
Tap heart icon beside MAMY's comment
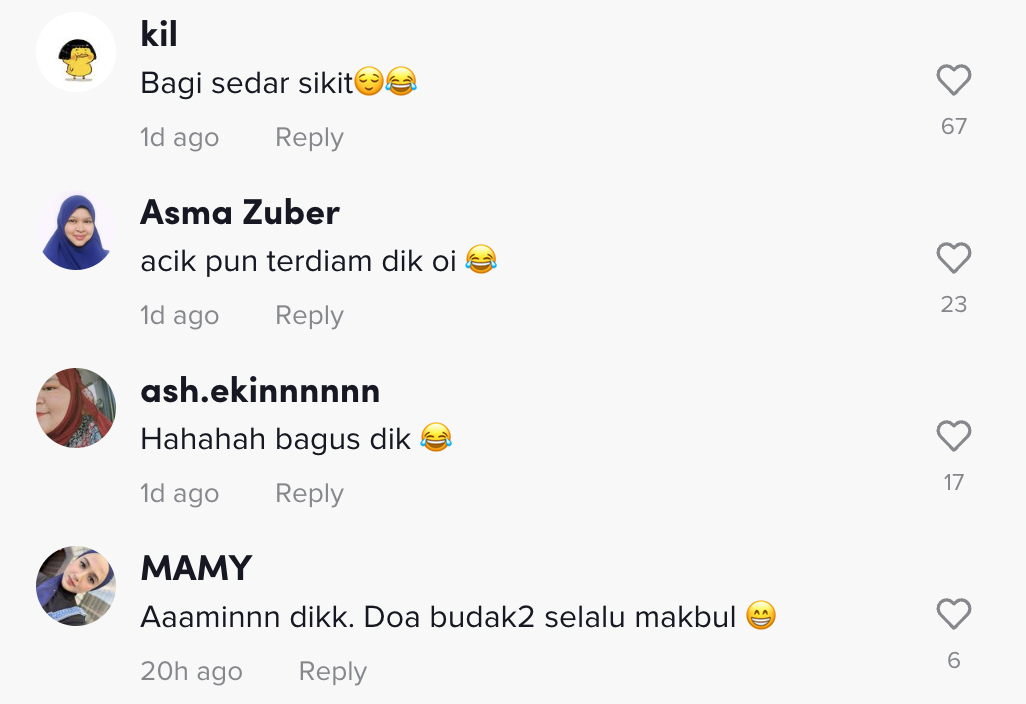click(x=953, y=614)
